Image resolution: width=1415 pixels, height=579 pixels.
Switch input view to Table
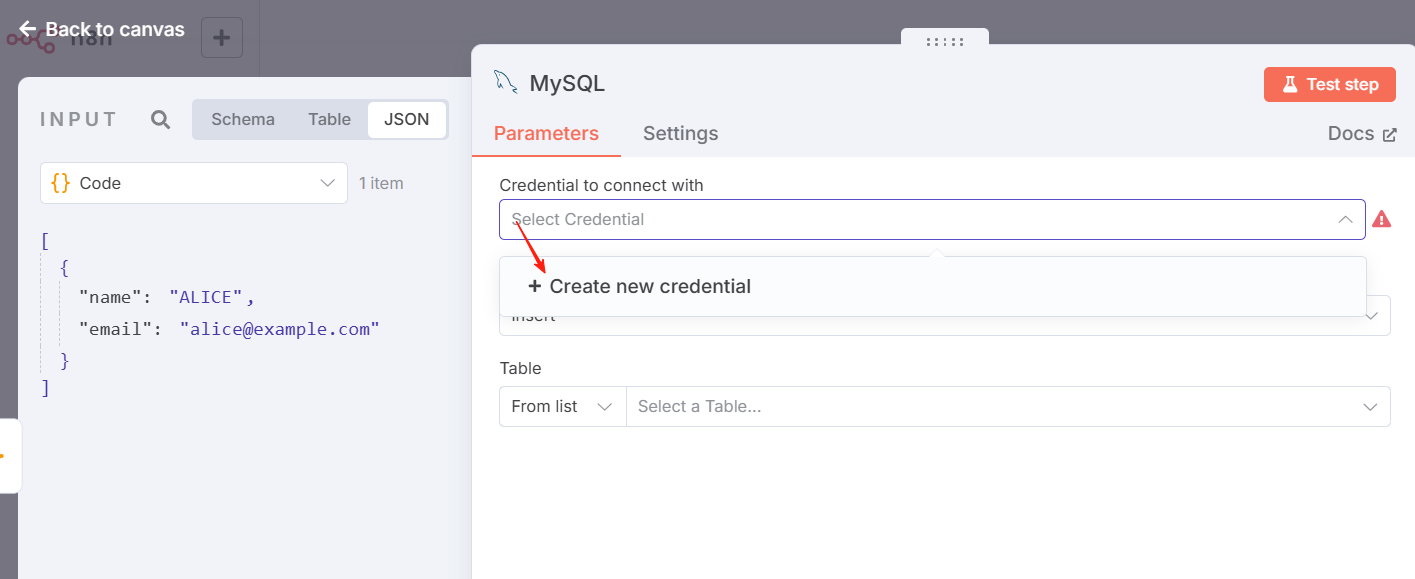coord(329,119)
